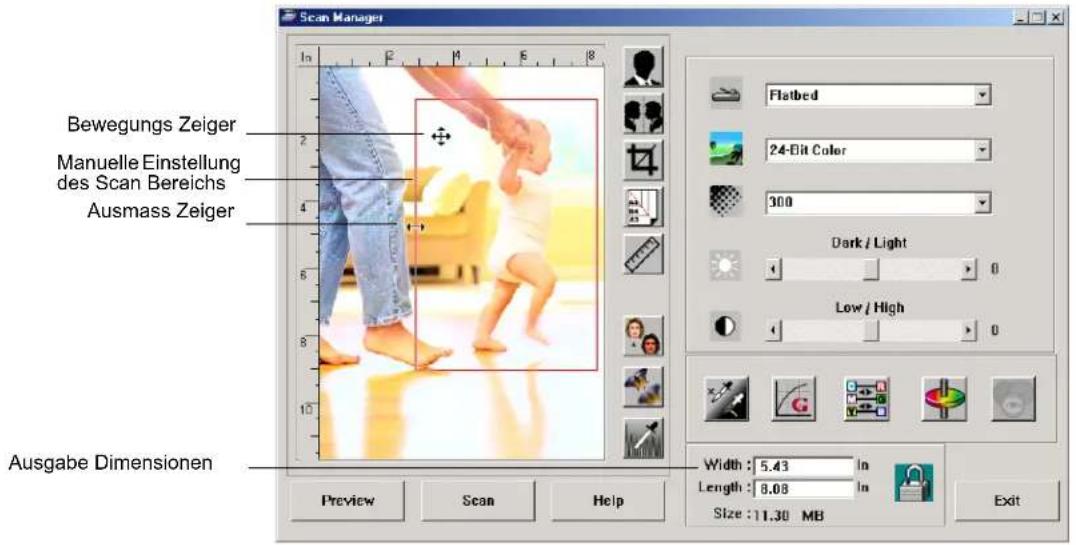The image size is (1076, 545).
Task: Click the flatbed scanner source icon
Action: pos(726,95)
